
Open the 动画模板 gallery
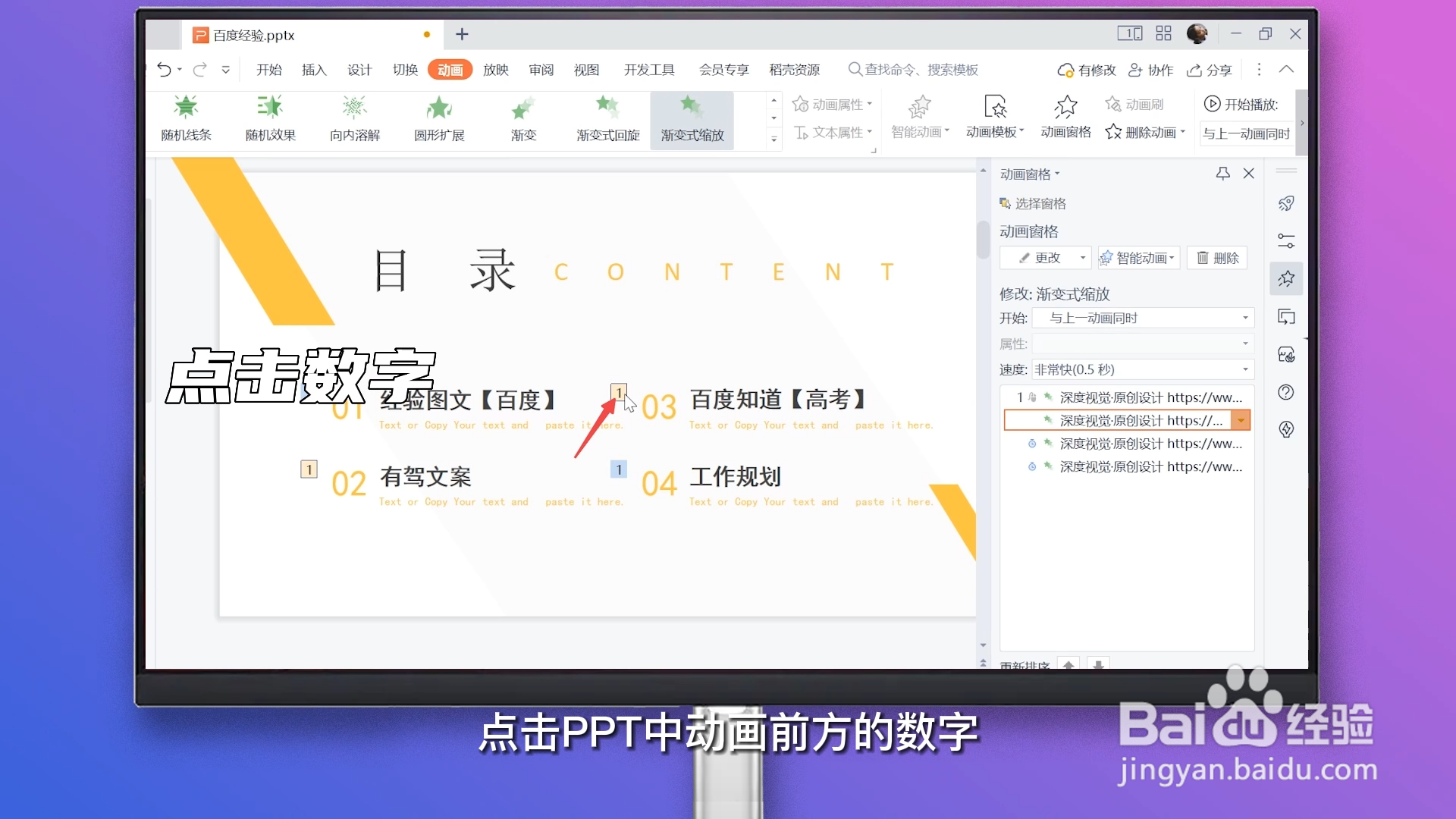[995, 118]
